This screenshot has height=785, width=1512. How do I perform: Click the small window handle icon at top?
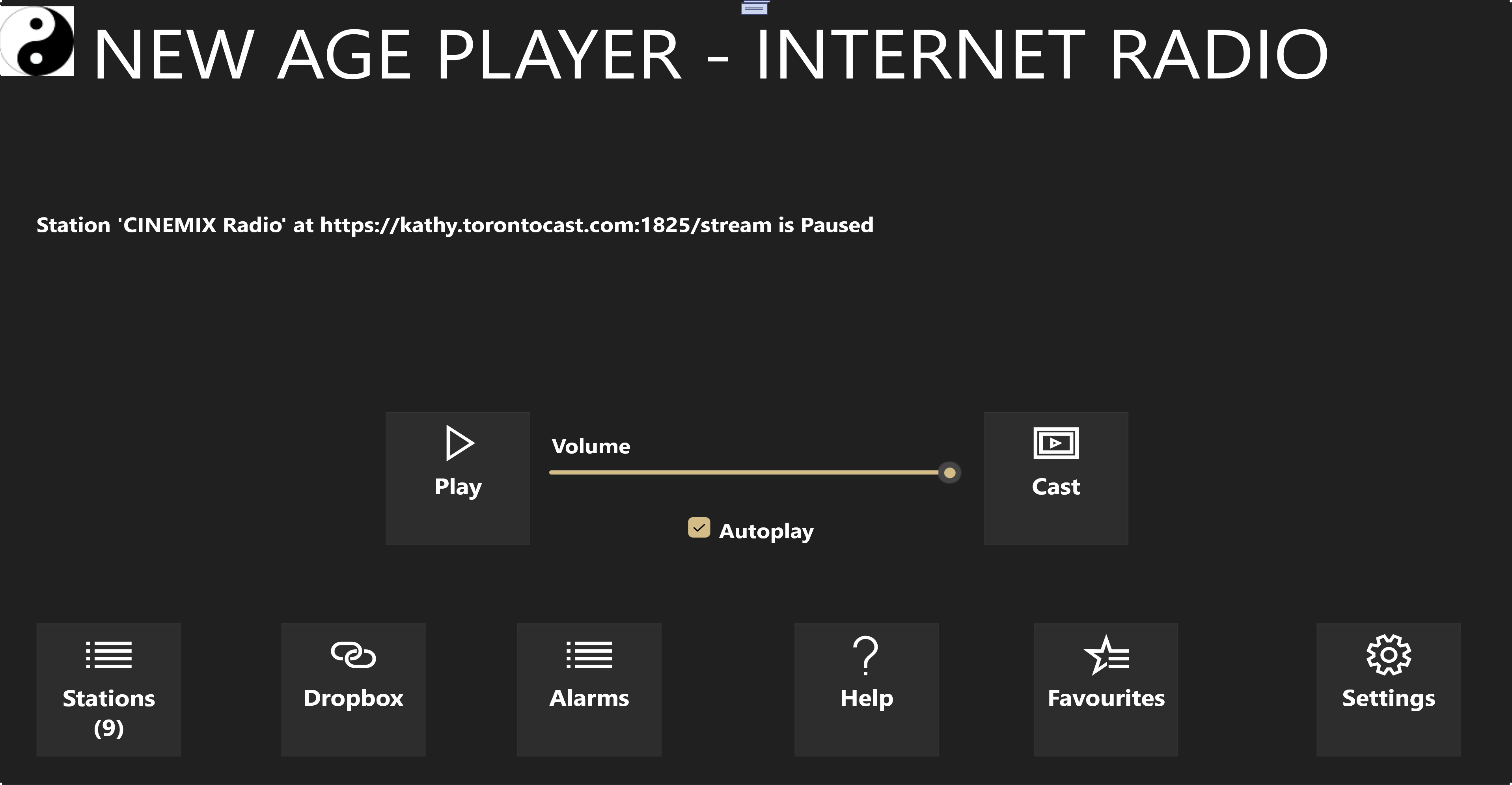tap(754, 7)
